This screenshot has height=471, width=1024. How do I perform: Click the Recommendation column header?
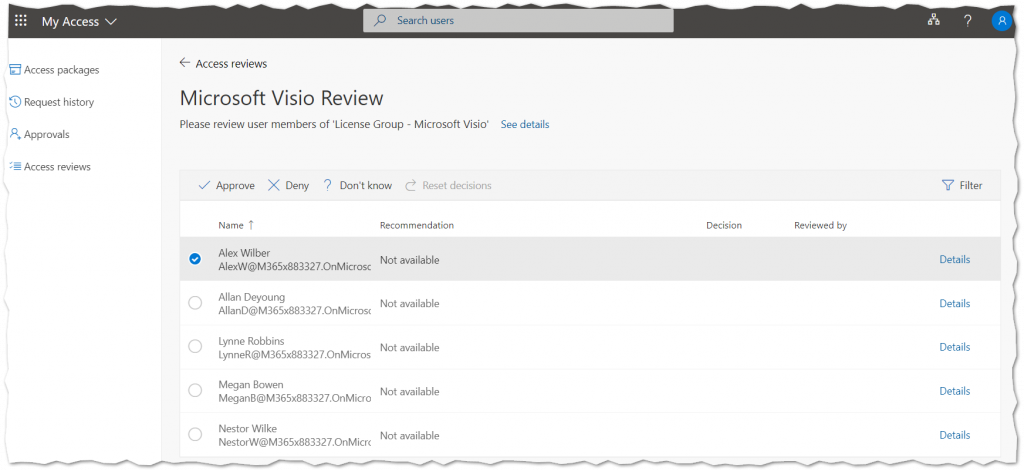[x=417, y=225]
